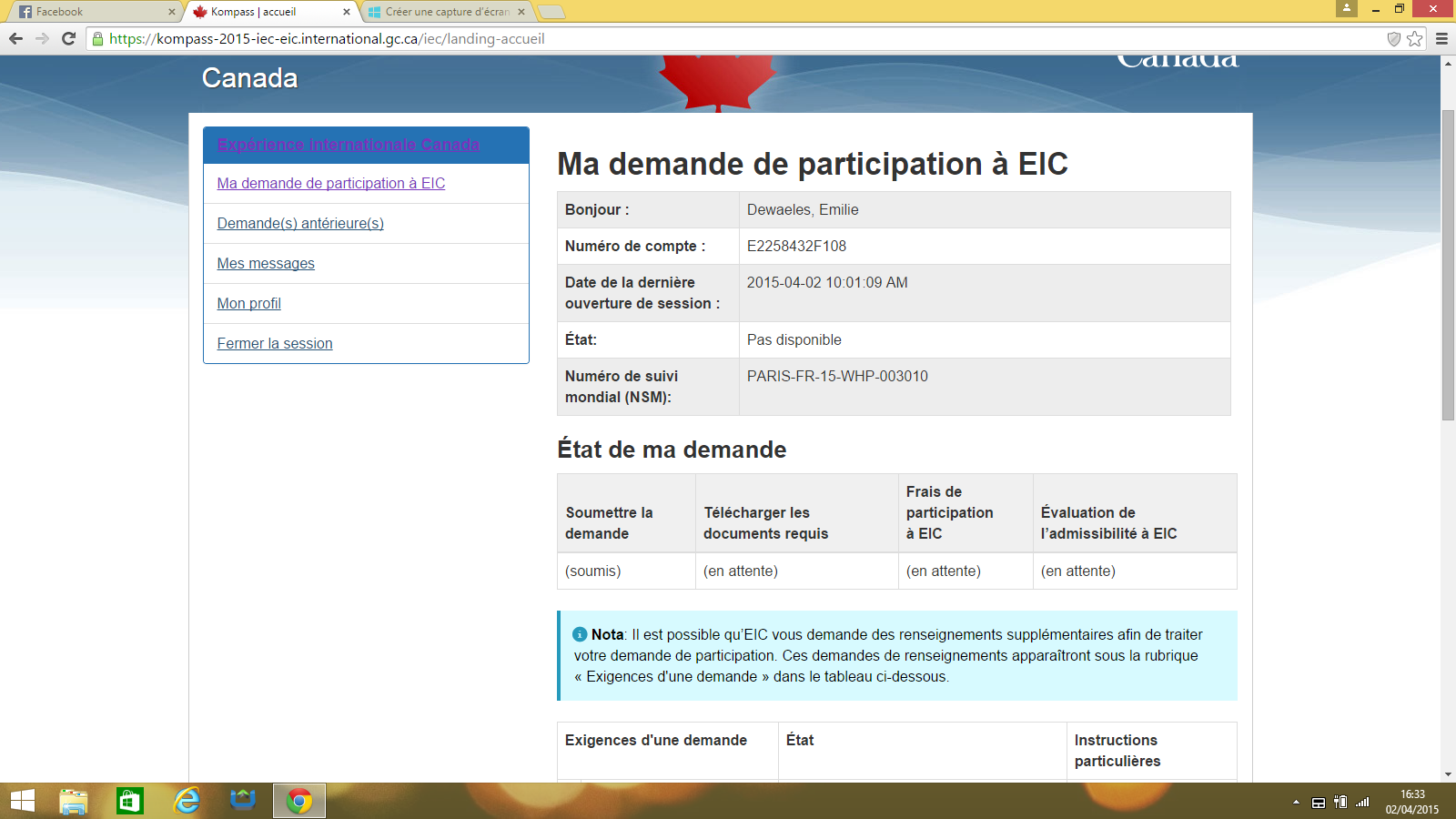The height and width of the screenshot is (819, 1456).
Task: Reload the Kompass page
Action: pyautogui.click(x=68, y=38)
